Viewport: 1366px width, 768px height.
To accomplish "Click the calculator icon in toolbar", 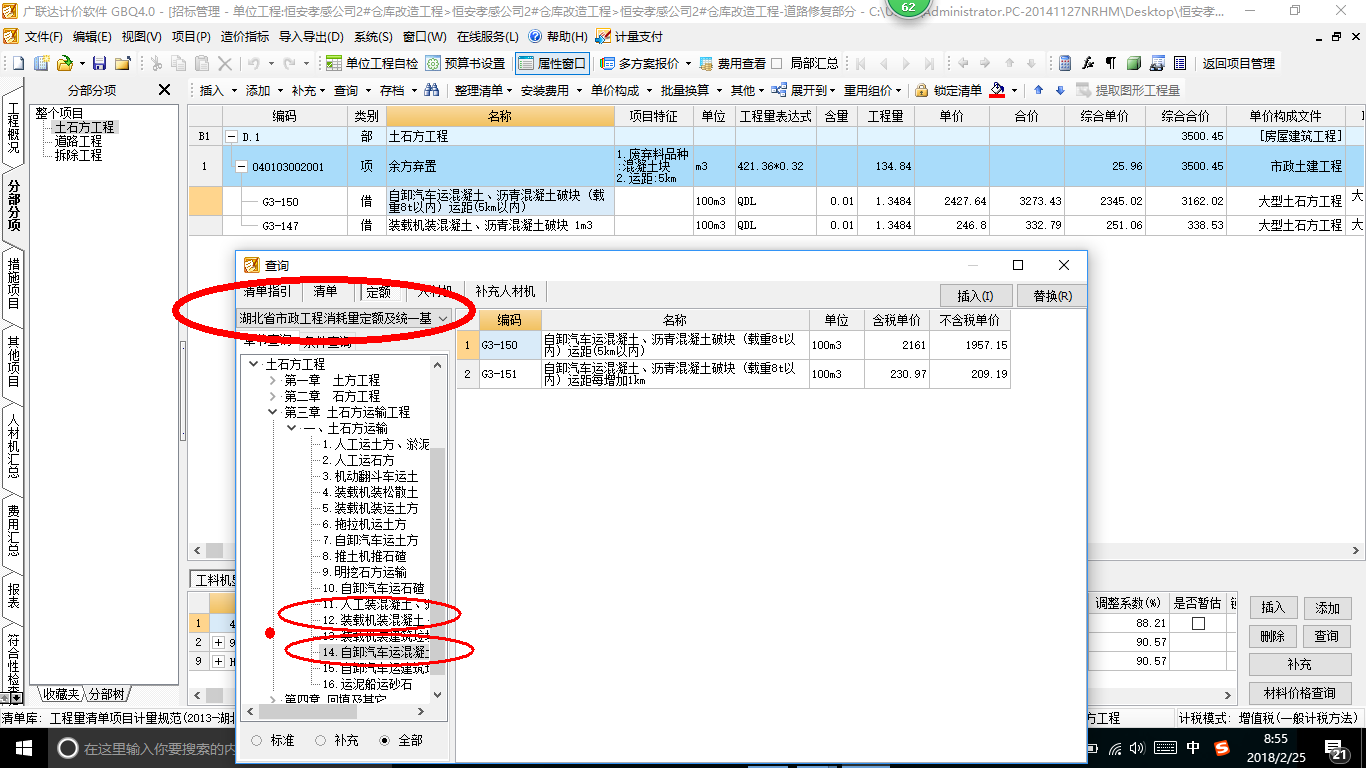I will [1065, 63].
